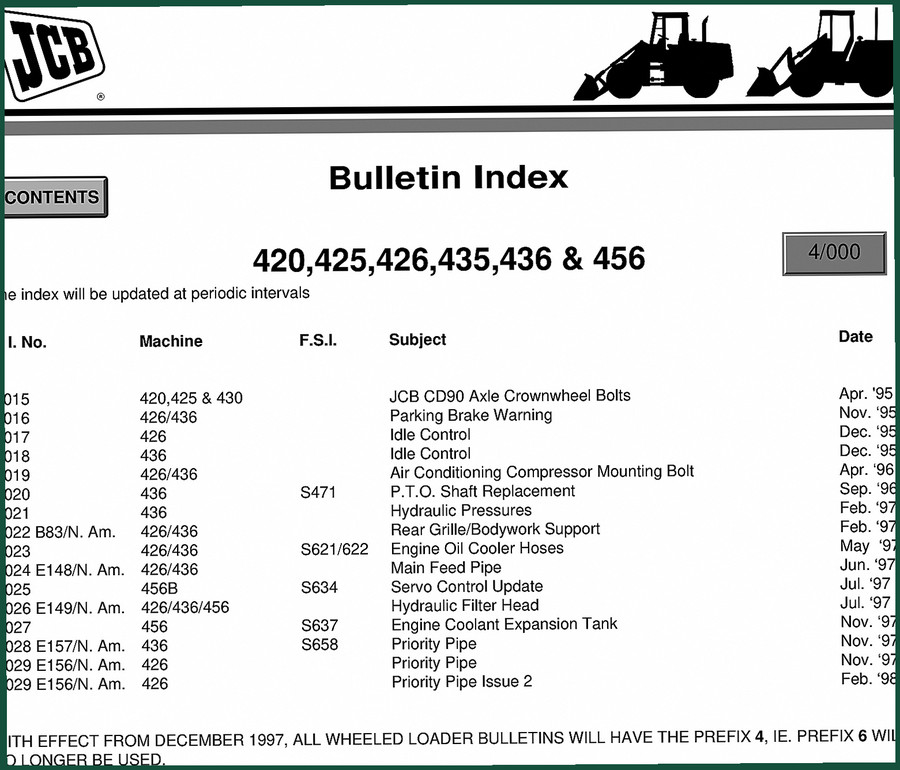Open 'Servo Control Update' bulletin
Viewport: 900px width, 770px height.
[467, 586]
